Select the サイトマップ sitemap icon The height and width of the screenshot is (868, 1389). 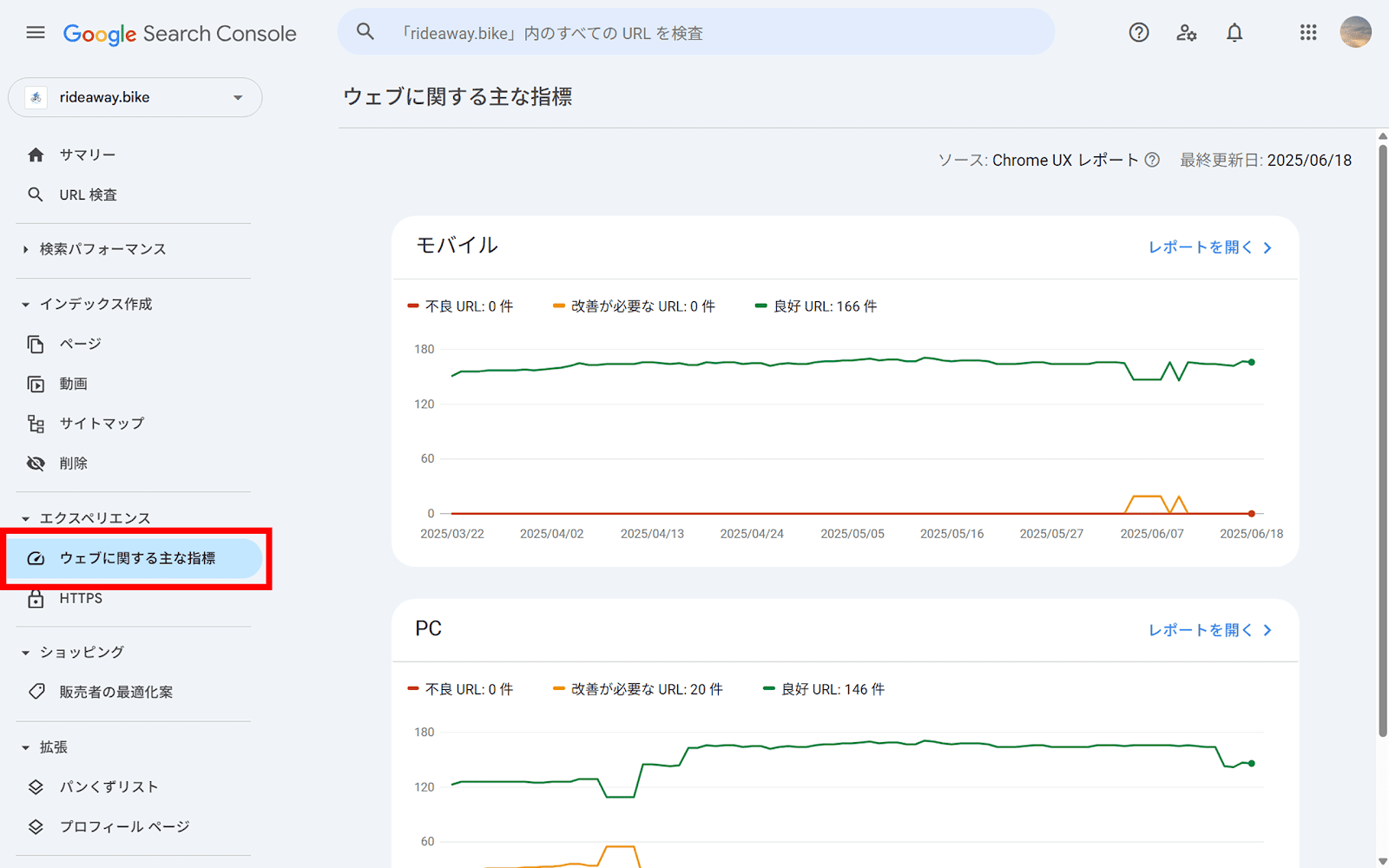[36, 424]
